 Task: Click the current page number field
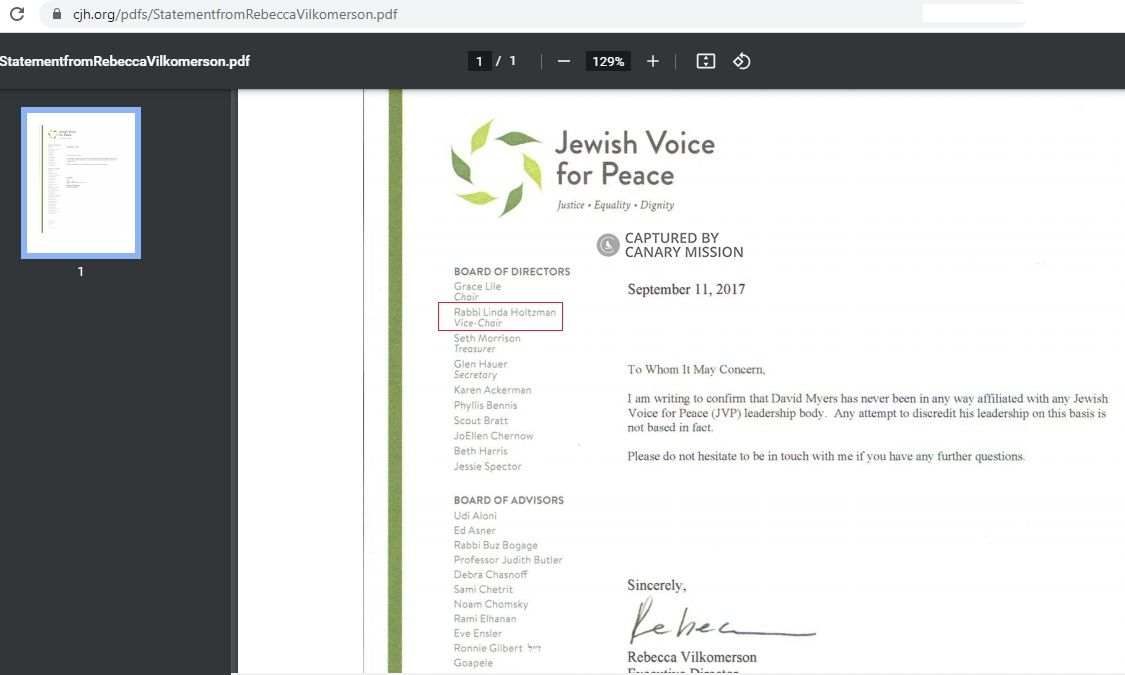479,61
